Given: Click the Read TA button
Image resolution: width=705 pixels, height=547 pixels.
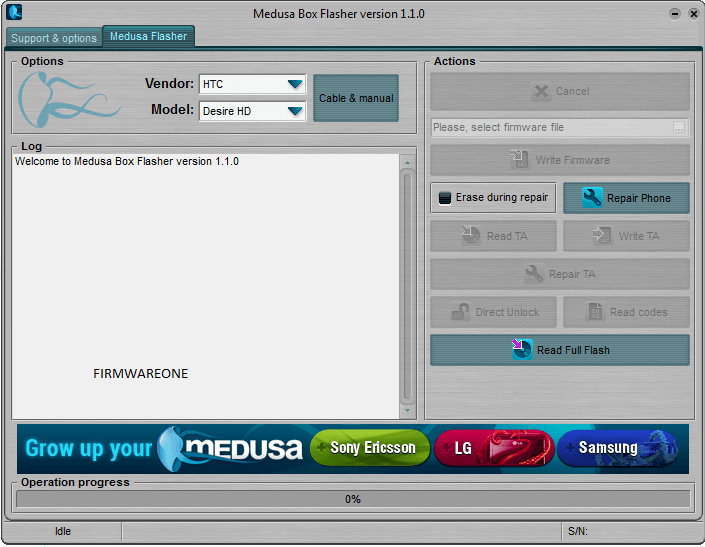Looking at the screenshot, I should click(x=493, y=236).
